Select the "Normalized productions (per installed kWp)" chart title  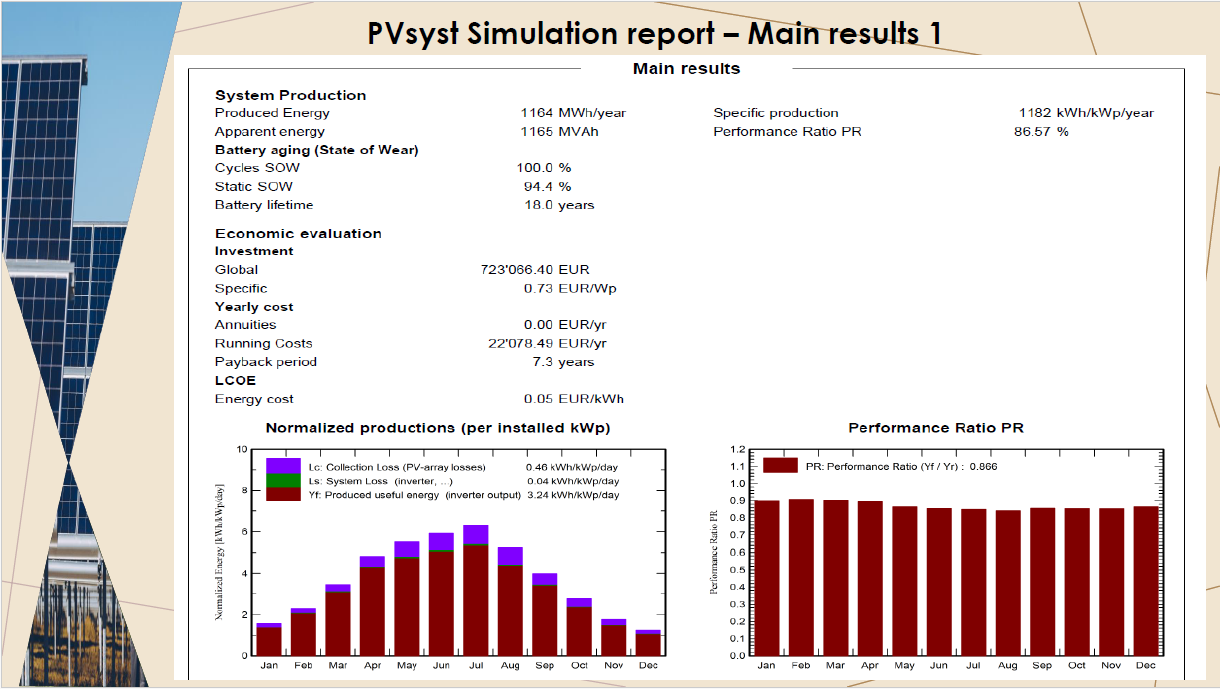pyautogui.click(x=438, y=428)
